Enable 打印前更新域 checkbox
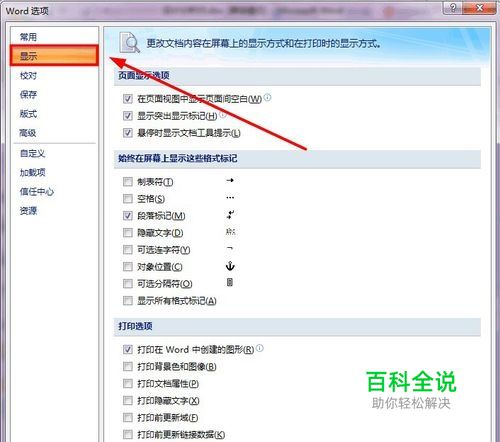This screenshot has width=500, height=442. coord(128,417)
